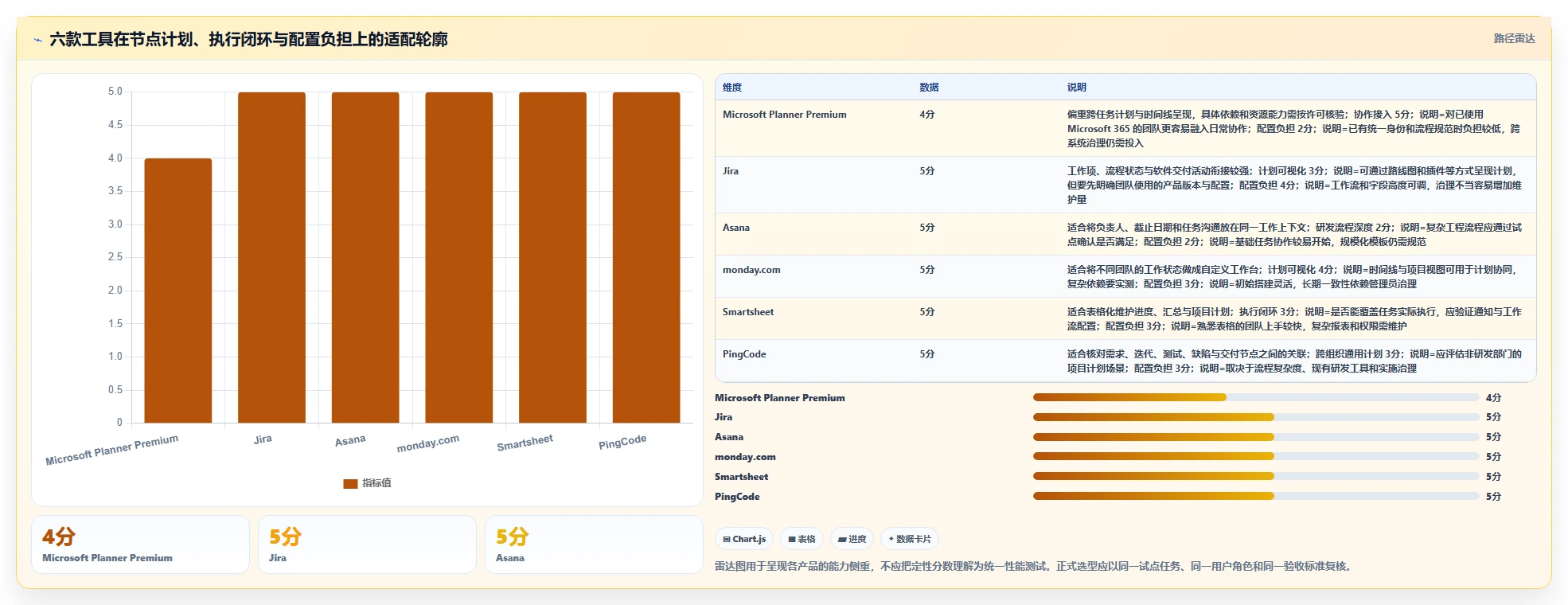
Task: Click the footnote text starting with 雷达图用于呈现
Action: point(1035,567)
